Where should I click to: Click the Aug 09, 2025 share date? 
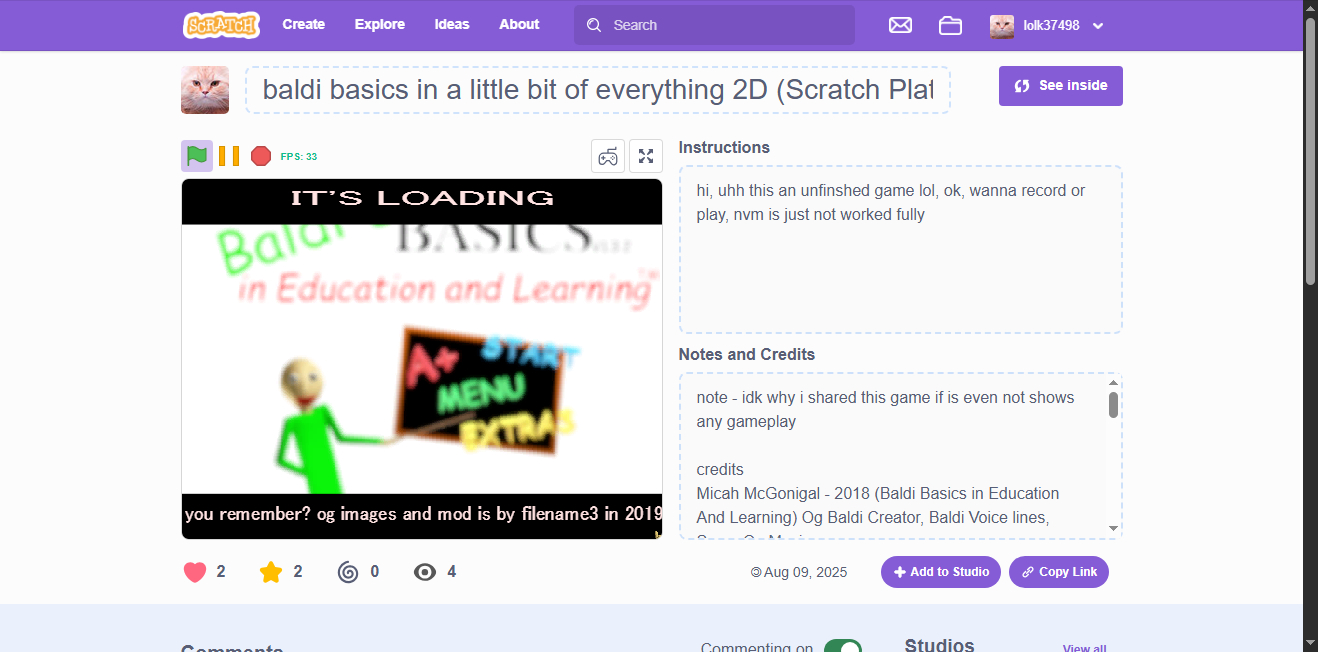click(x=805, y=573)
